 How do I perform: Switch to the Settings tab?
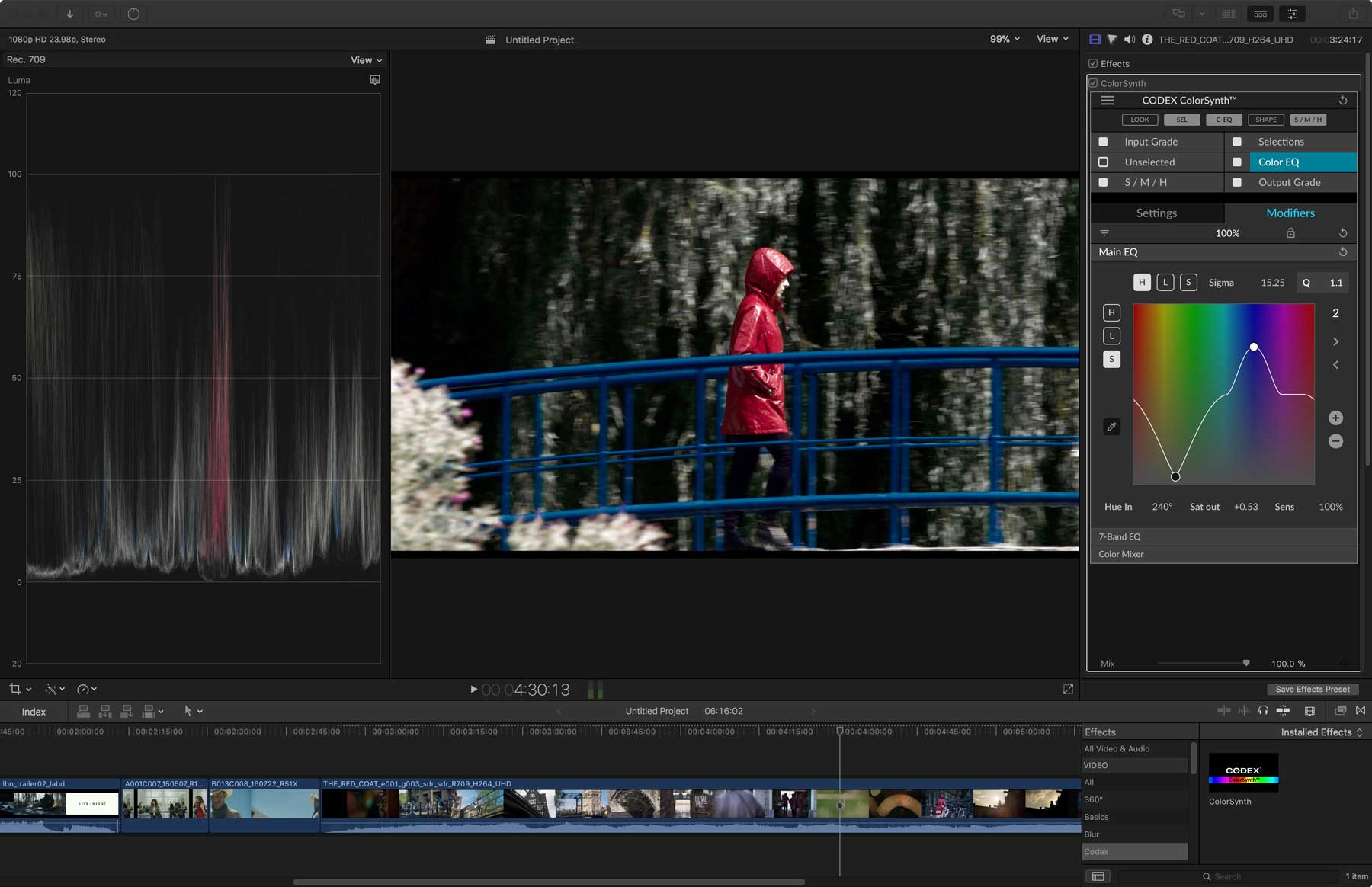click(1156, 213)
